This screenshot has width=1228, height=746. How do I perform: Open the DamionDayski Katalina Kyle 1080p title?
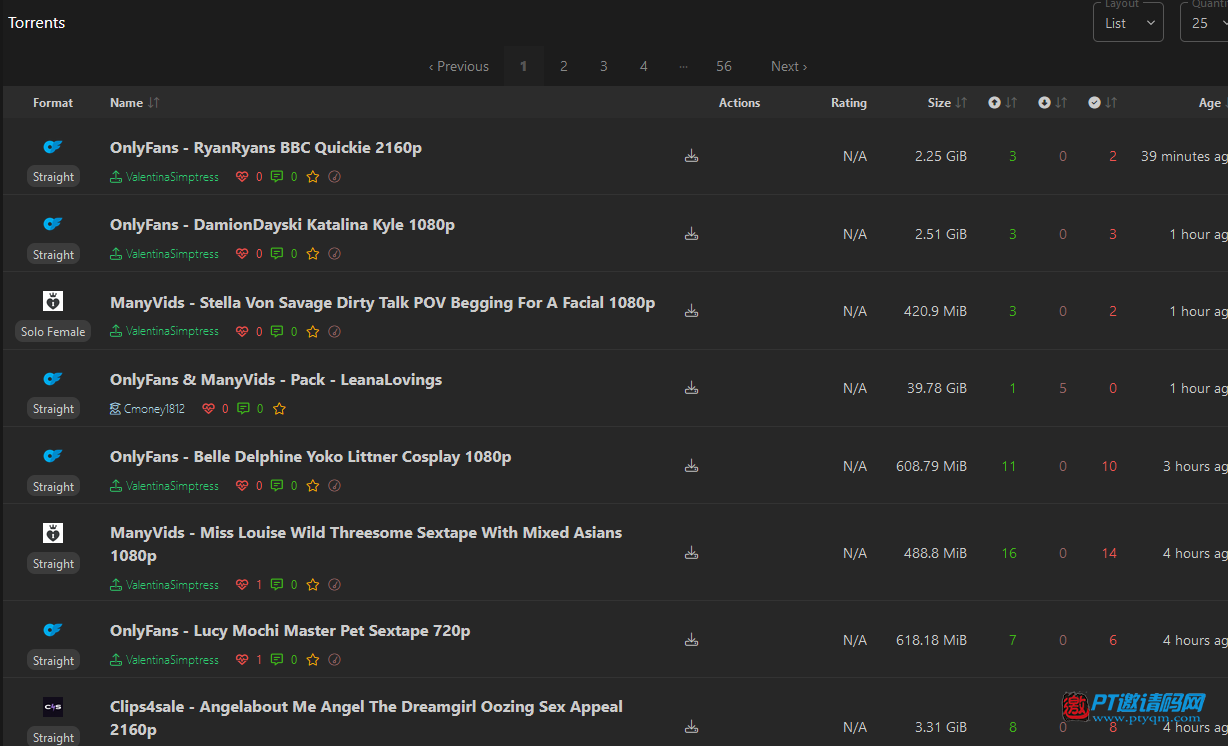coord(282,225)
